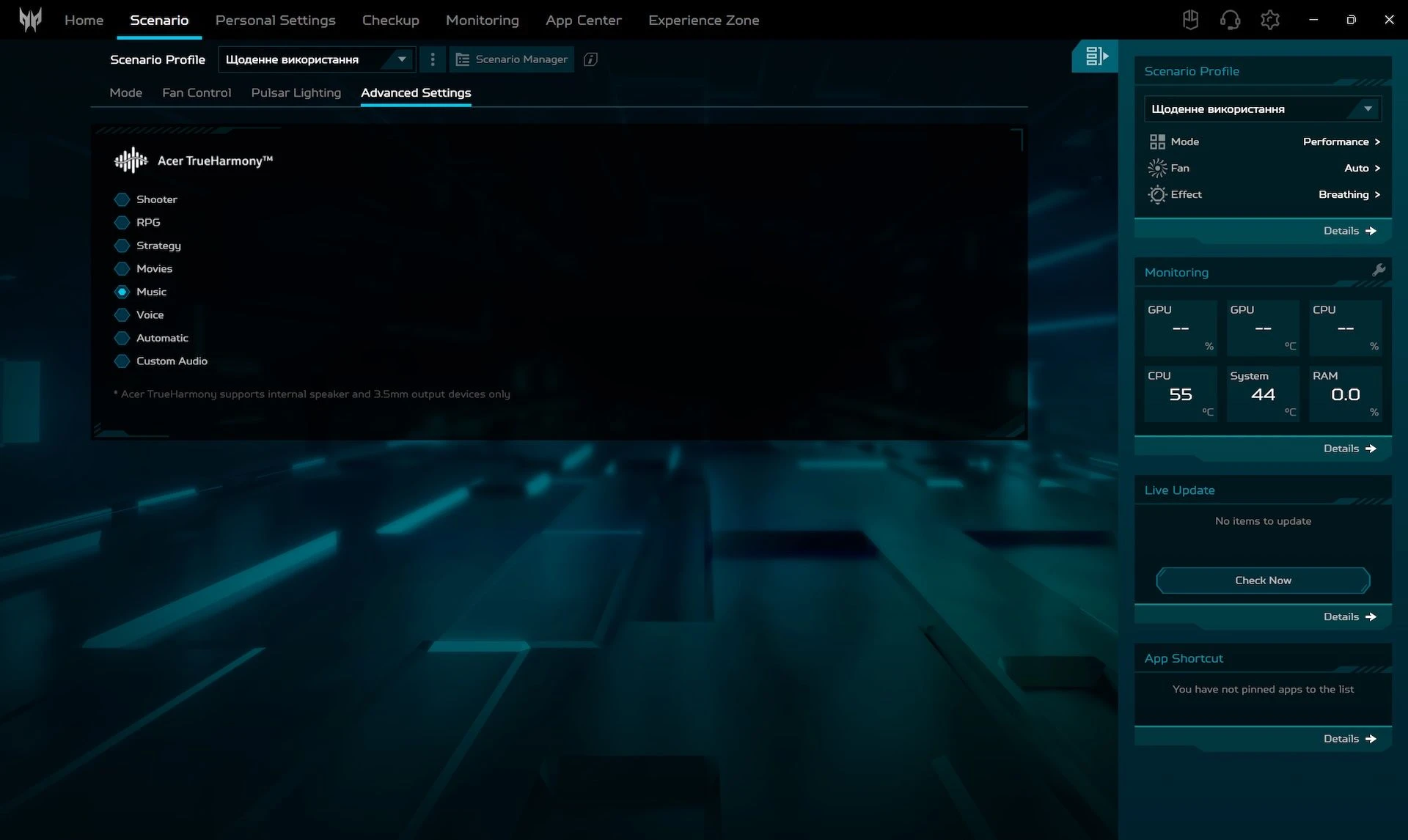Open the headset support icon
The width and height of the screenshot is (1408, 840).
[x=1230, y=20]
